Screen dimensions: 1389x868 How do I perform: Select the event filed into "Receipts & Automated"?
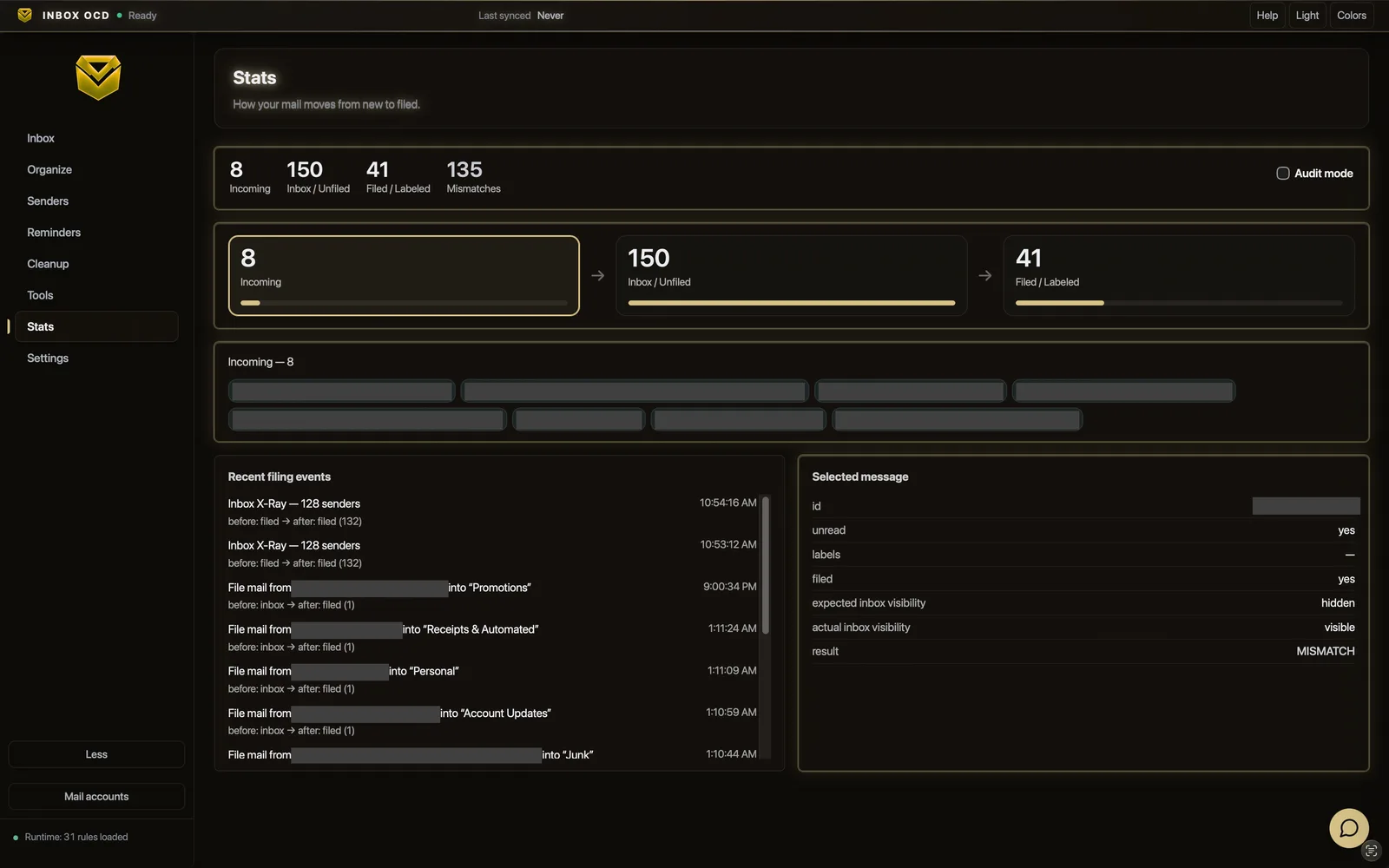492,637
